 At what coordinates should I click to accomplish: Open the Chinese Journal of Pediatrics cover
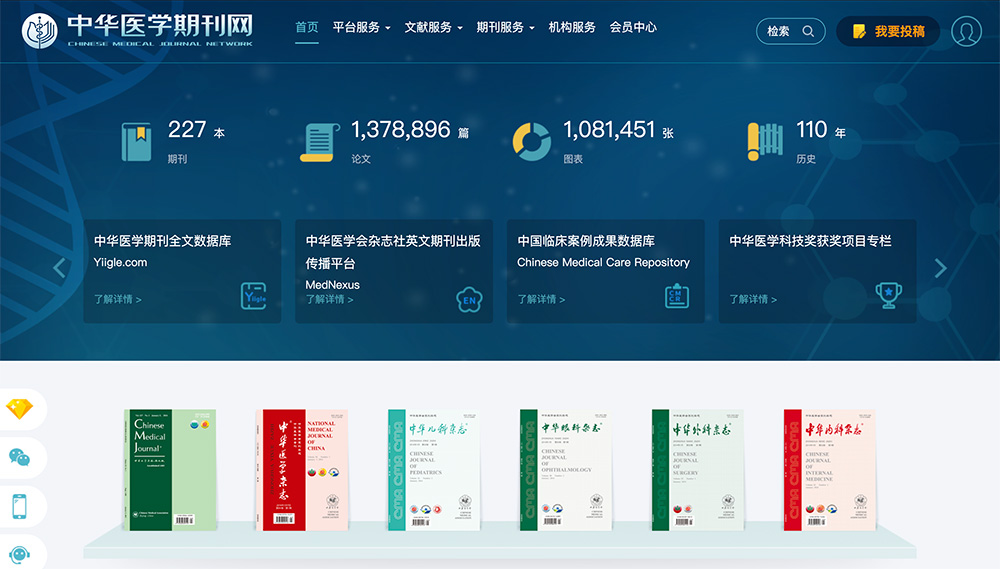pos(434,470)
